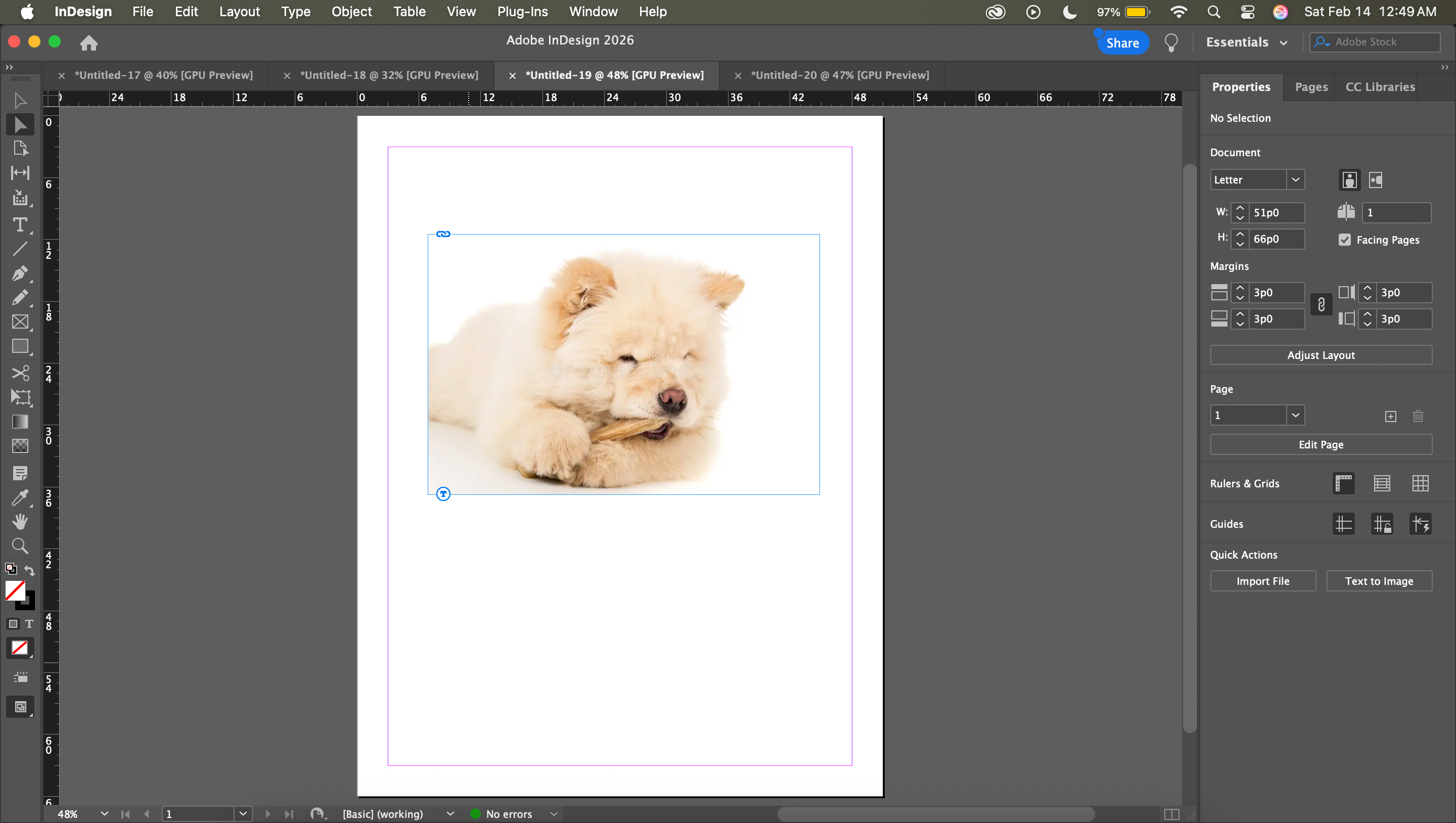Viewport: 1456px width, 823px height.
Task: Toggle the margins link chain icon
Action: (1321, 305)
